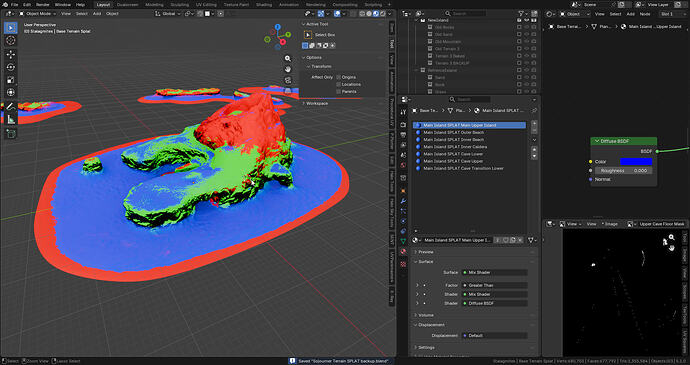This screenshot has width=690, height=365.
Task: Open the Texture properties checker tab
Action: [403, 264]
